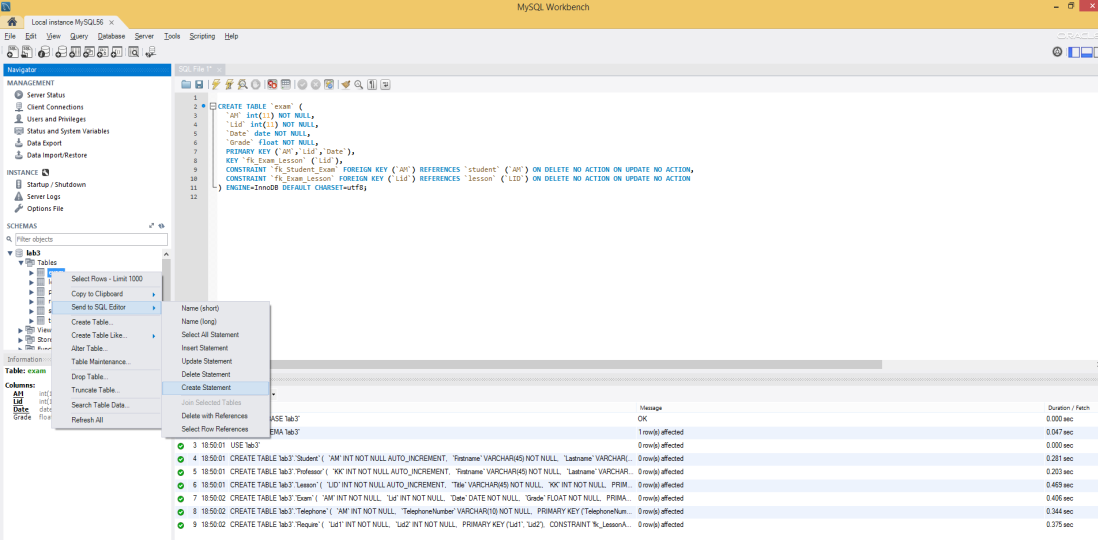Choose Drop Table... in context menu
The width and height of the screenshot is (1098, 540).
(107, 377)
